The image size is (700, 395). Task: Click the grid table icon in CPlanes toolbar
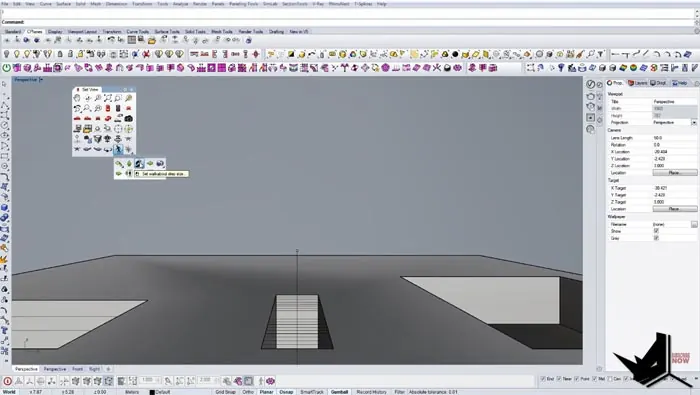coord(131,40)
